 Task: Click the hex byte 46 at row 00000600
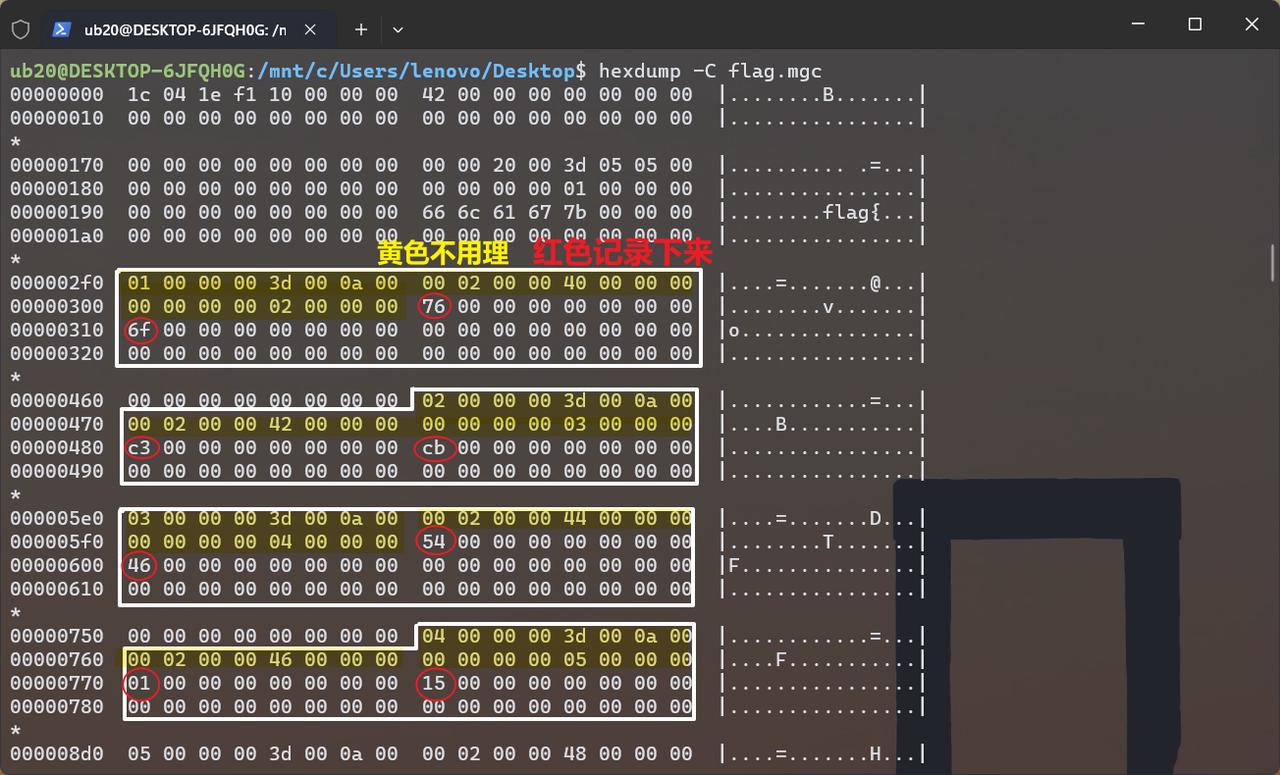point(140,565)
